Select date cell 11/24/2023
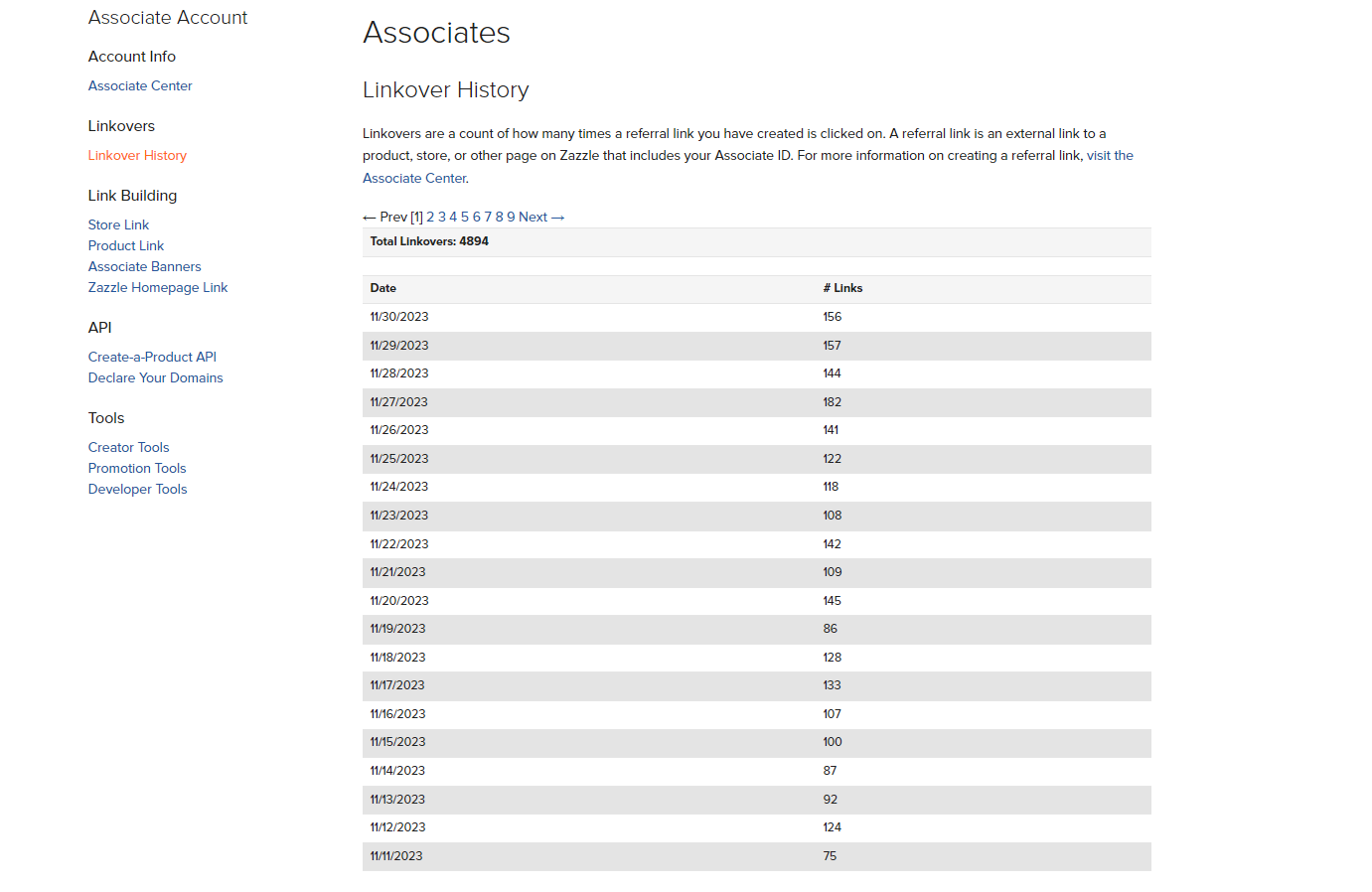1372x892 pixels. [399, 487]
